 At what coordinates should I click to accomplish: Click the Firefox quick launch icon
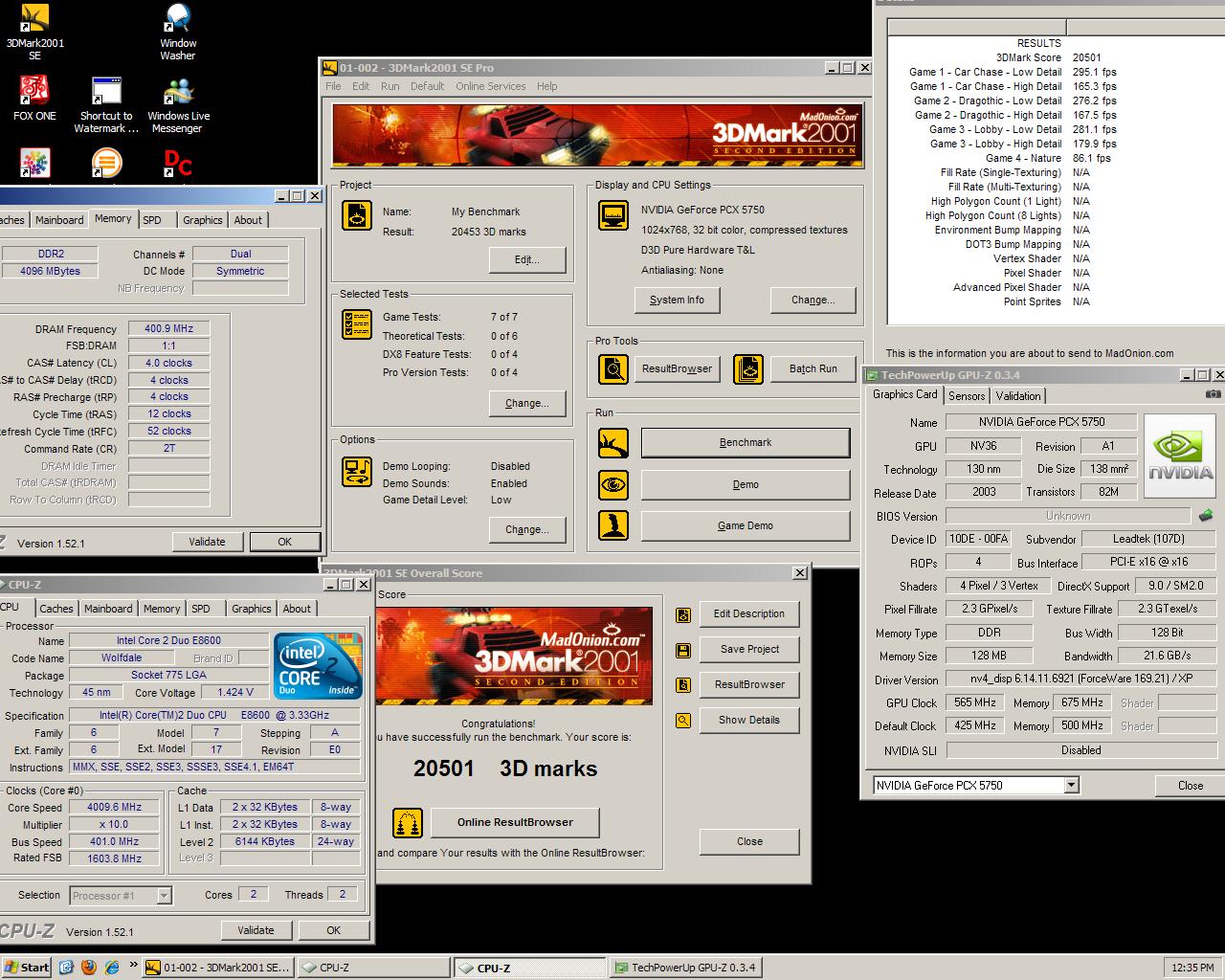point(89,968)
